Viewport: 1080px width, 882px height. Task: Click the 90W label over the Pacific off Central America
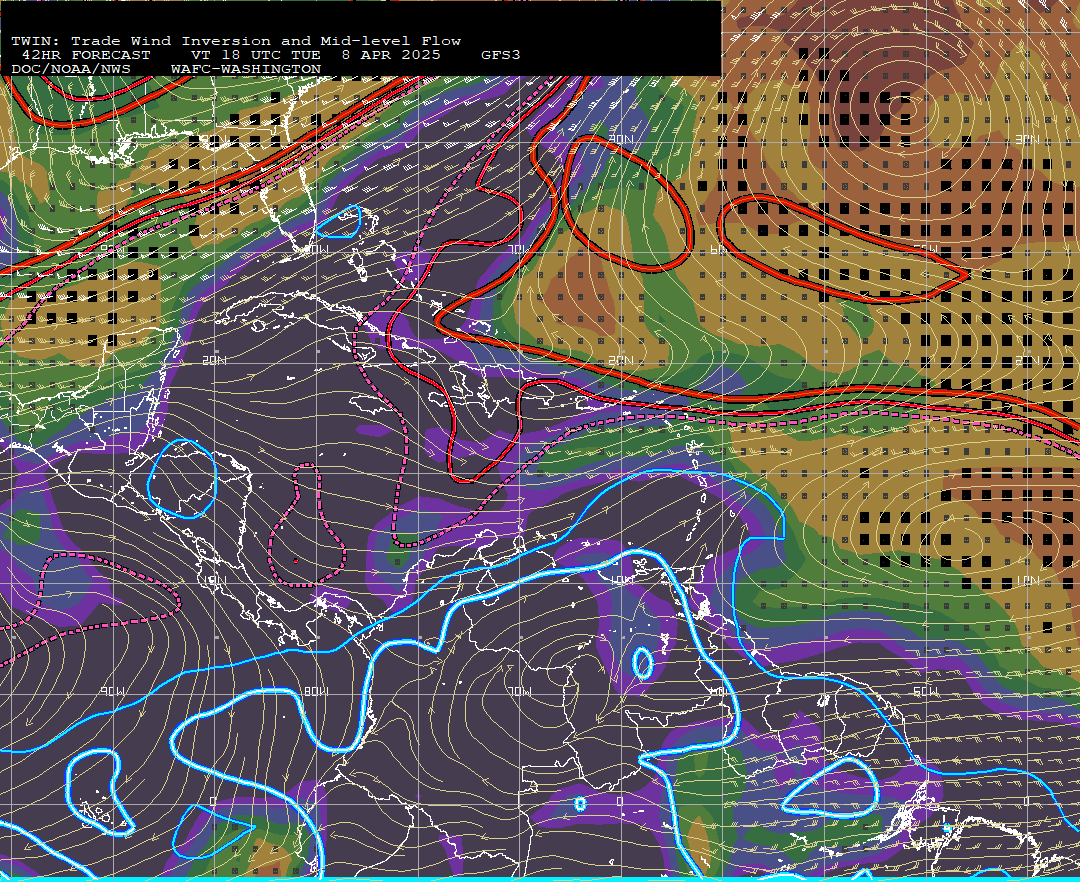tap(113, 691)
